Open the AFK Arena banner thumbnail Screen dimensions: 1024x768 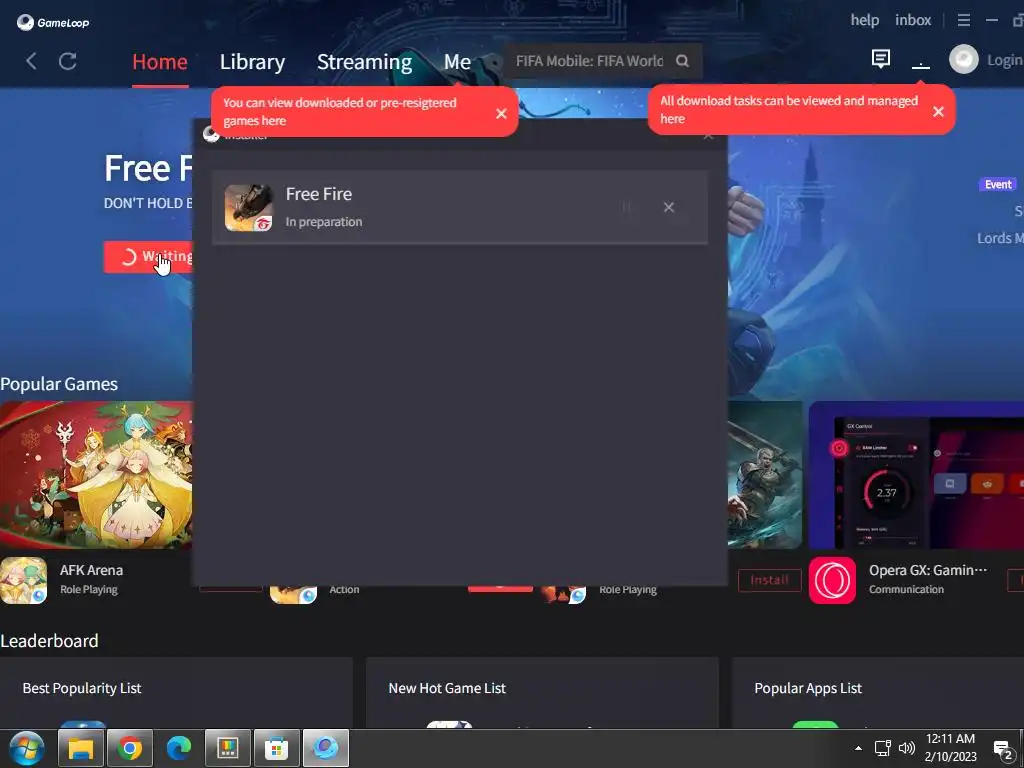(96, 475)
